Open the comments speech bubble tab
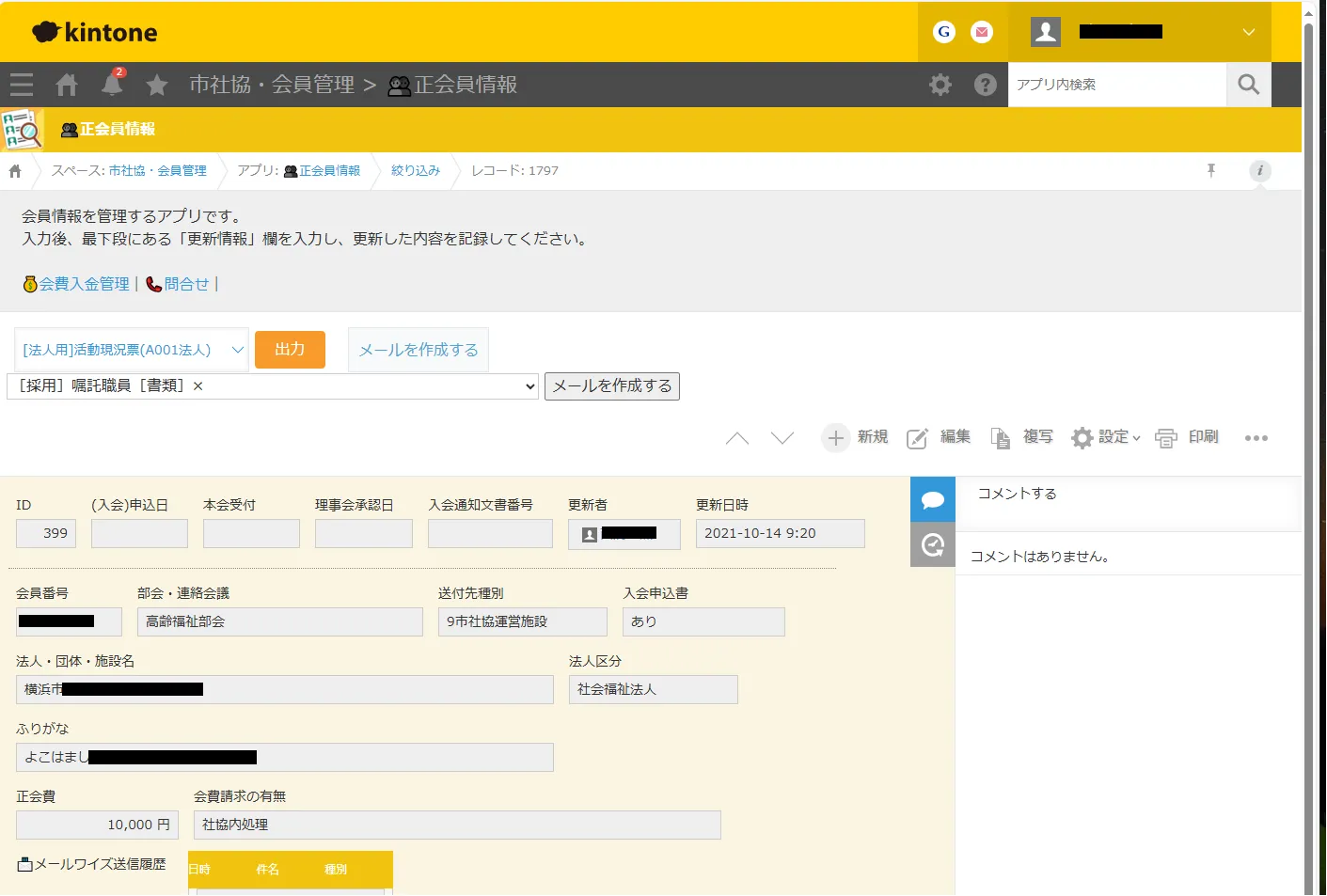Image resolution: width=1327 pixels, height=896 pixels. coord(932,500)
